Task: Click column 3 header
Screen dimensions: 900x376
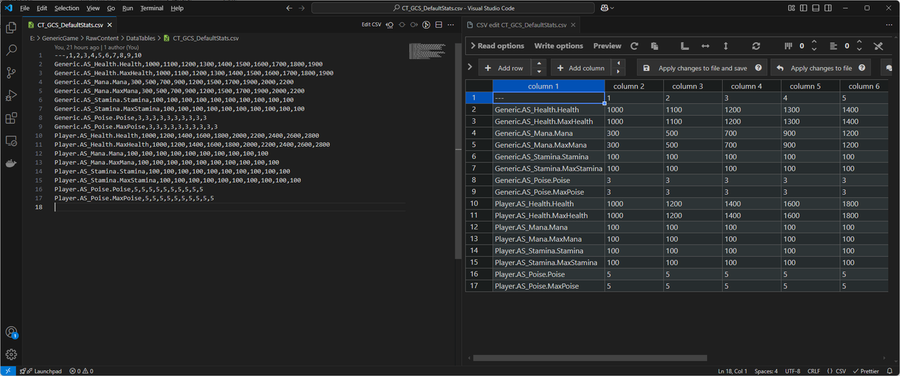Action: point(692,86)
